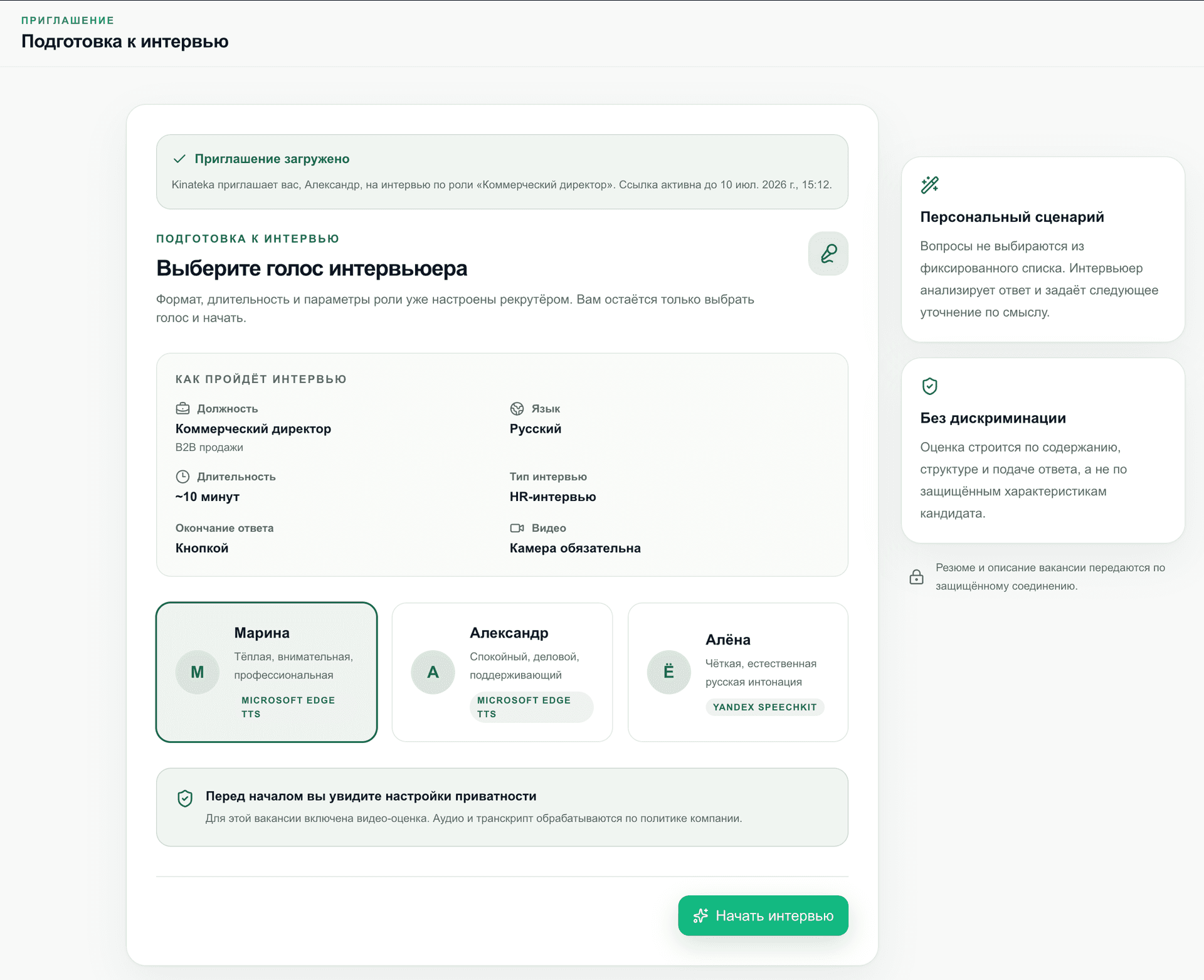Click the Персональный сценарий card title
1204x980 pixels.
[1012, 217]
